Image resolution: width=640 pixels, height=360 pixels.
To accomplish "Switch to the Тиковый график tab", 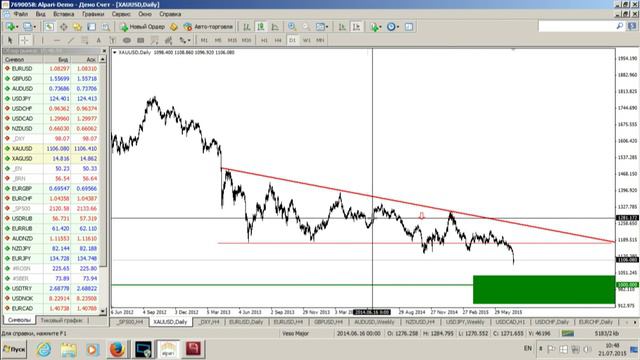I will point(61,321).
